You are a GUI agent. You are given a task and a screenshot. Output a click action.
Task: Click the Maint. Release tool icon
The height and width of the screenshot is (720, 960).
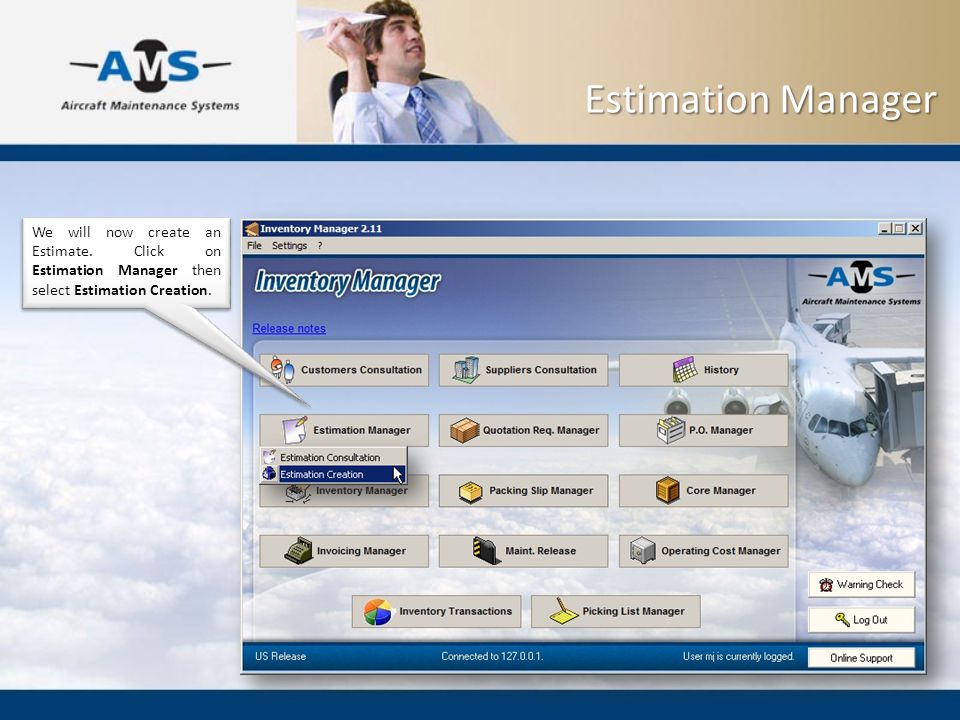click(487, 550)
